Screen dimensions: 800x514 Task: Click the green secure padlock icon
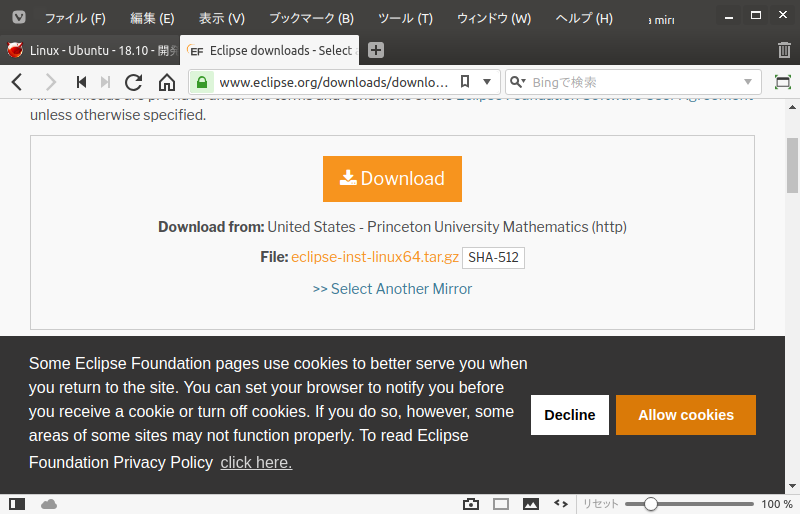[202, 82]
